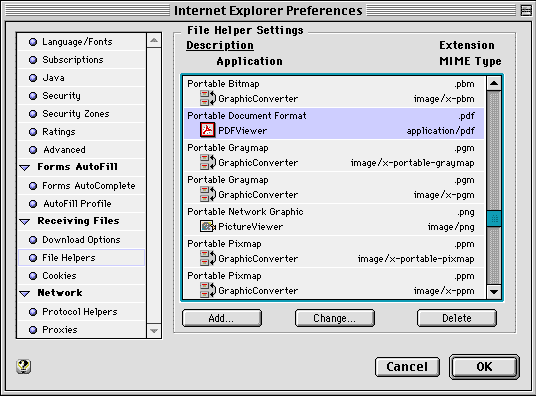
Task: Click GraphicConverter icon for image/x-portable-graymap
Action: coord(208,162)
